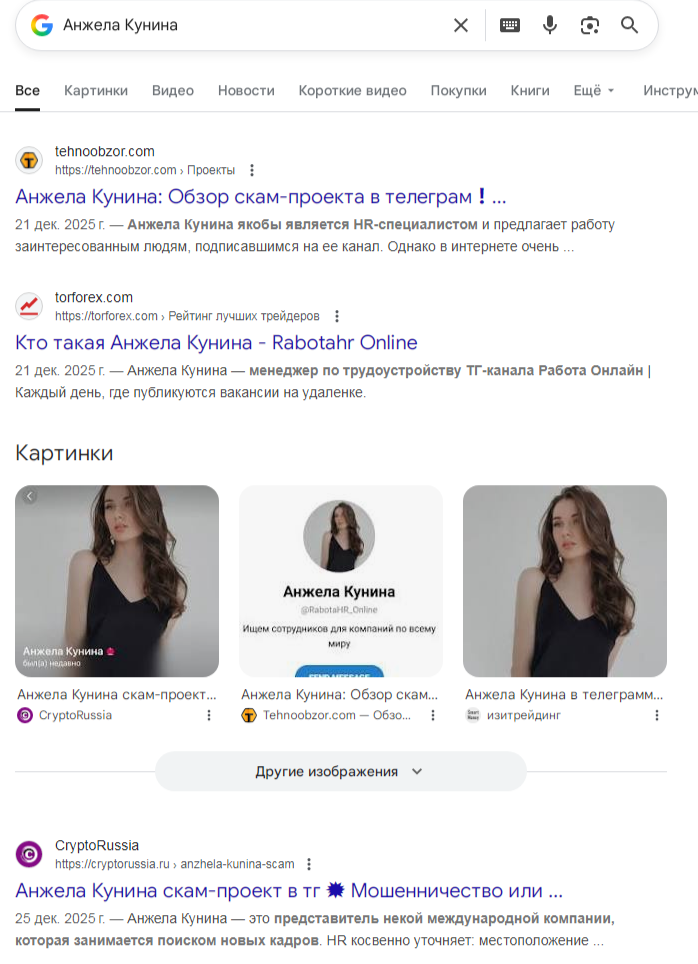Open options menu for tehnoobzor.com result

click(x=252, y=170)
